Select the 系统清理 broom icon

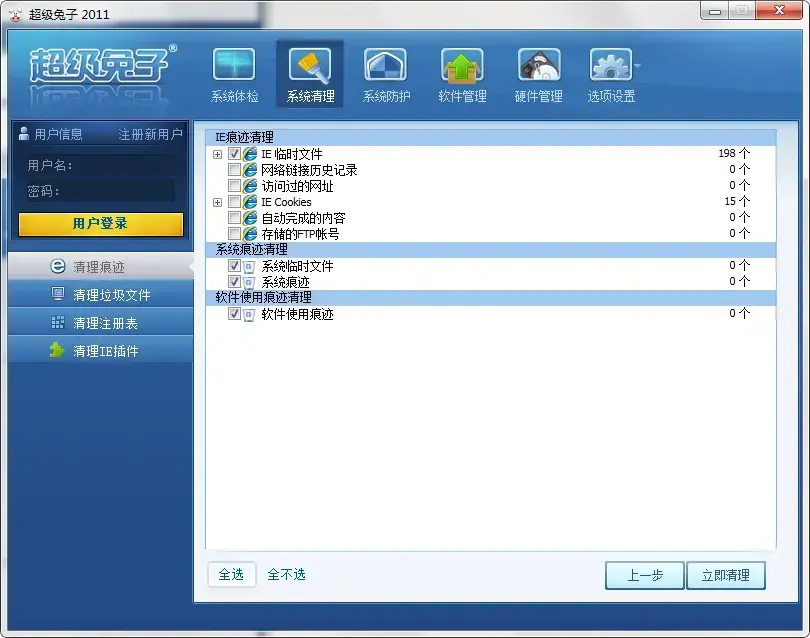pyautogui.click(x=310, y=65)
